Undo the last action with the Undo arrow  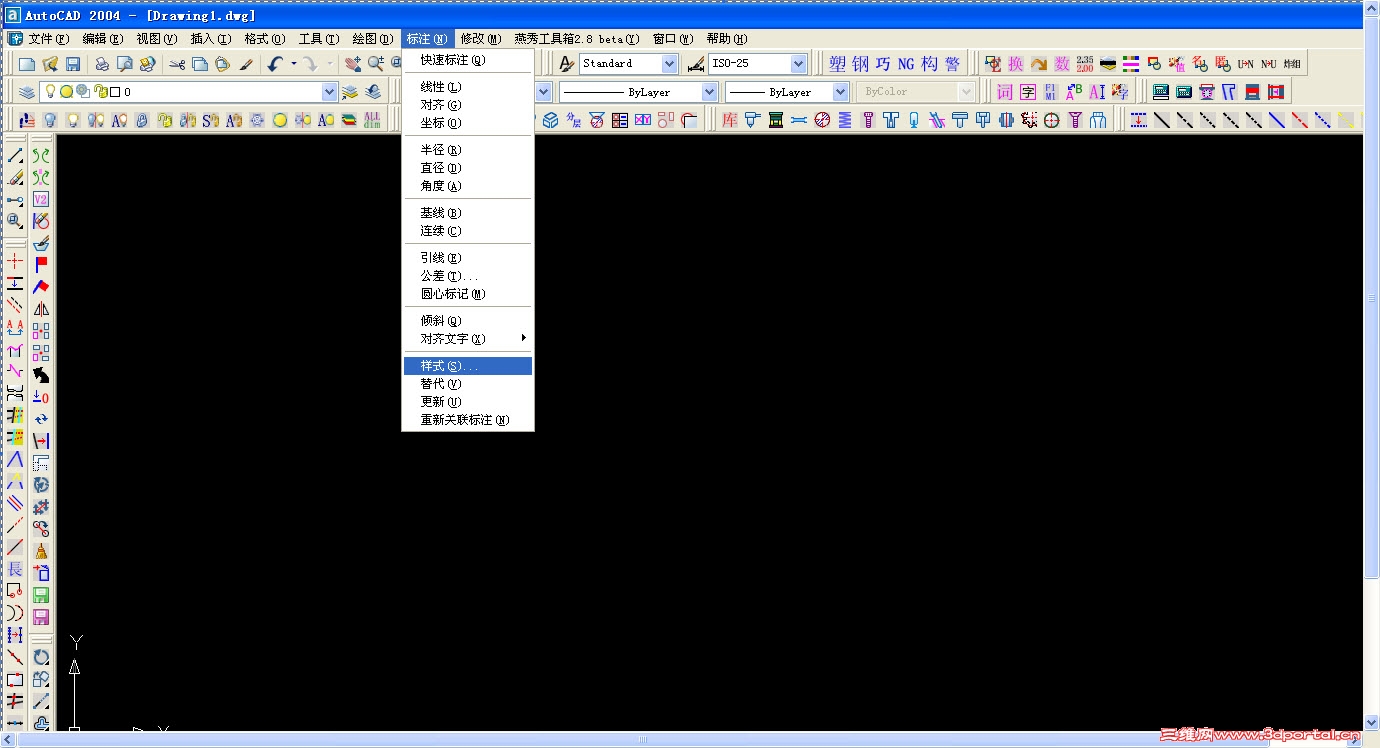[275, 64]
